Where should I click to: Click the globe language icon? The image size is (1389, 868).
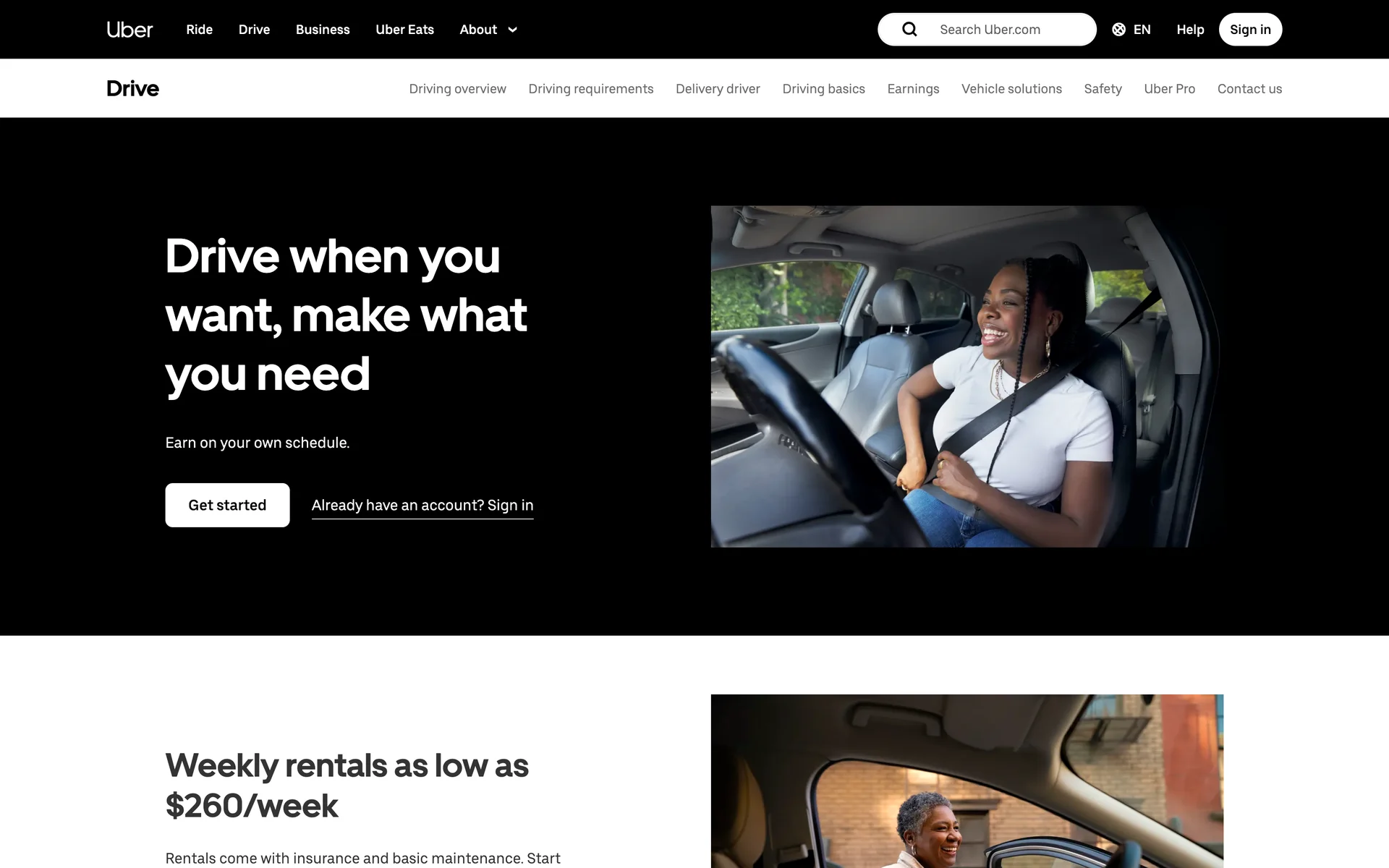(1118, 30)
